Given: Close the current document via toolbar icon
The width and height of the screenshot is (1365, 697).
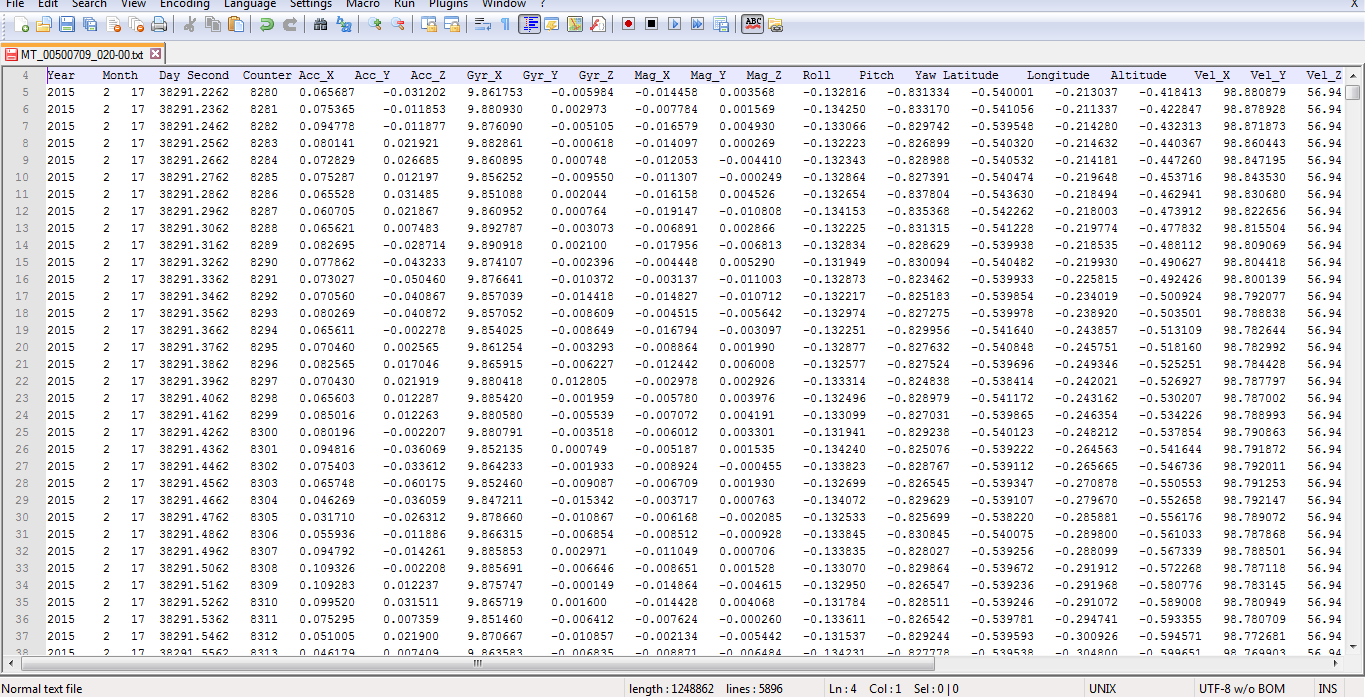Looking at the screenshot, I should pos(112,24).
